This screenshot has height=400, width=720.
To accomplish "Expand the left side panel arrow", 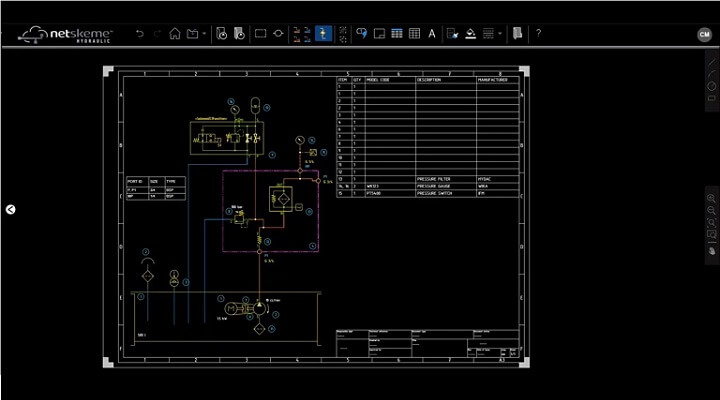I will tap(11, 209).
